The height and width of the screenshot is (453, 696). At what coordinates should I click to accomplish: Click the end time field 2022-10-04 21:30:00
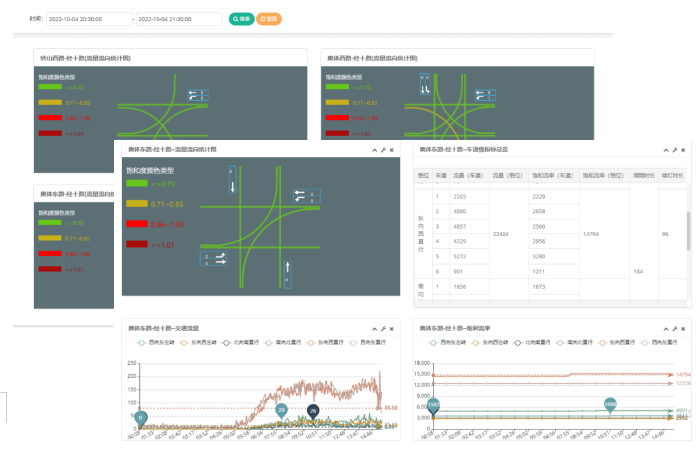[x=179, y=19]
